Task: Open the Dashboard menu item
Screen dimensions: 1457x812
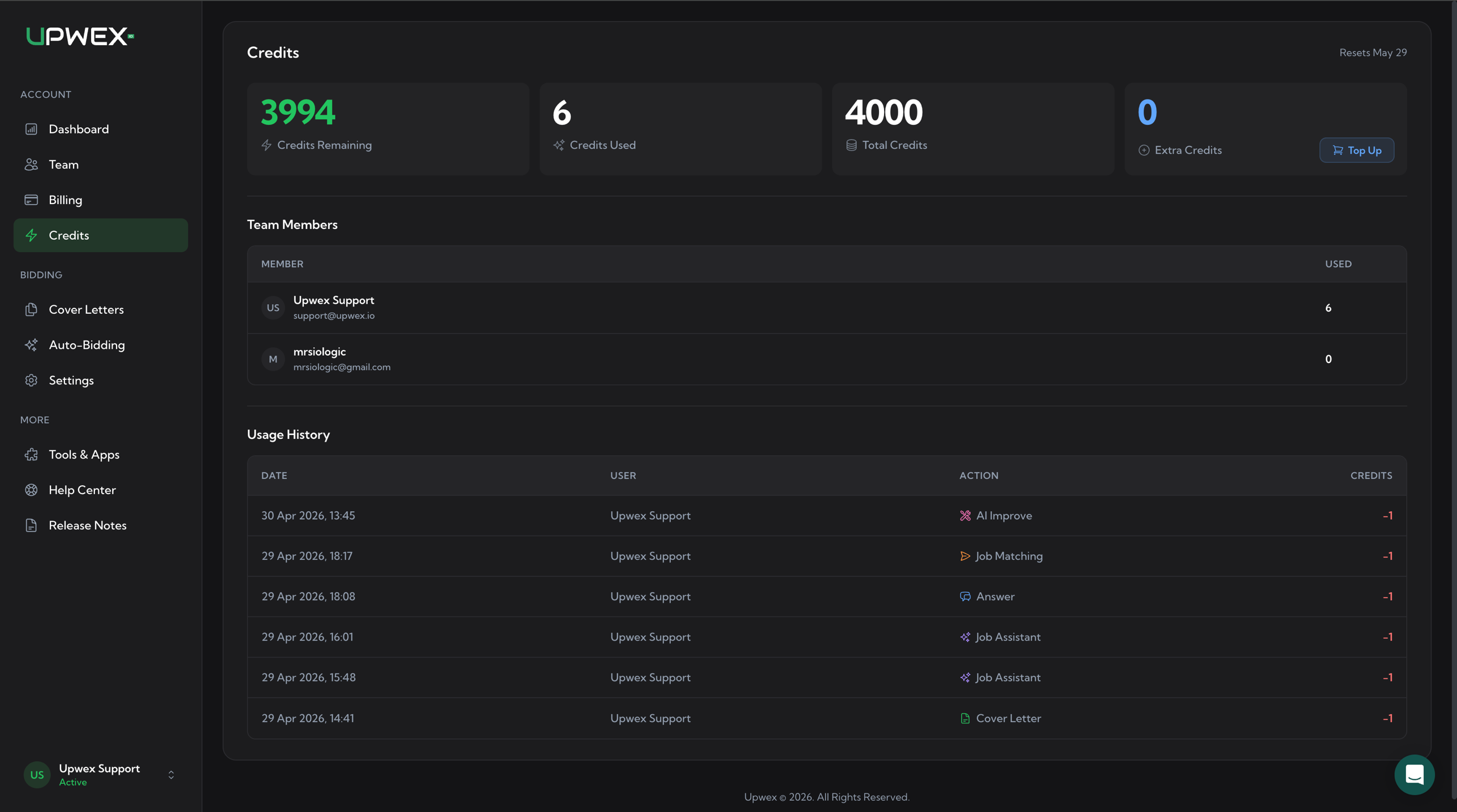Action: tap(101, 129)
